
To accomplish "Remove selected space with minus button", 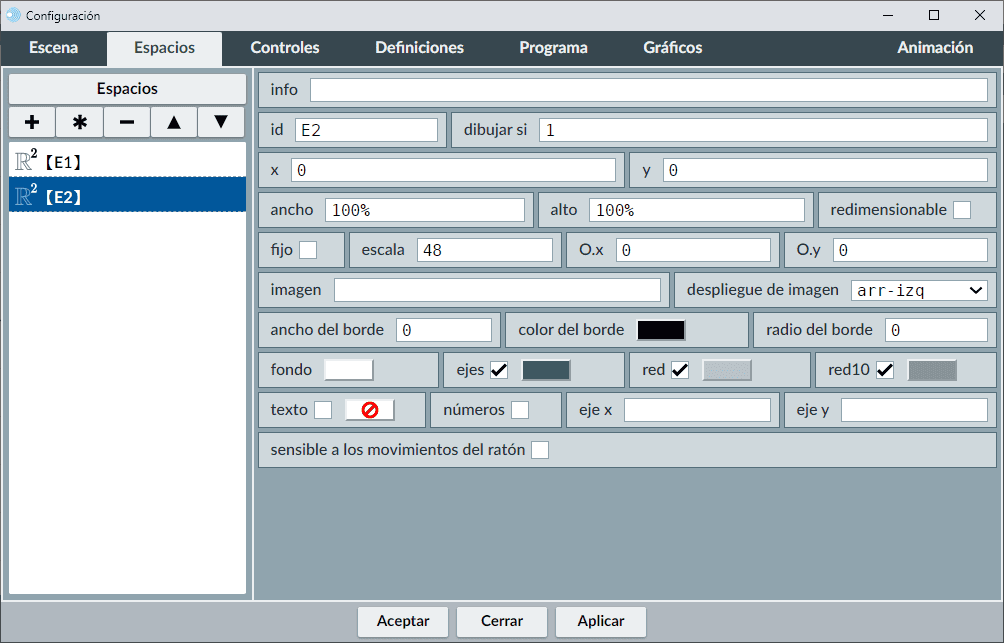I will coord(127,122).
